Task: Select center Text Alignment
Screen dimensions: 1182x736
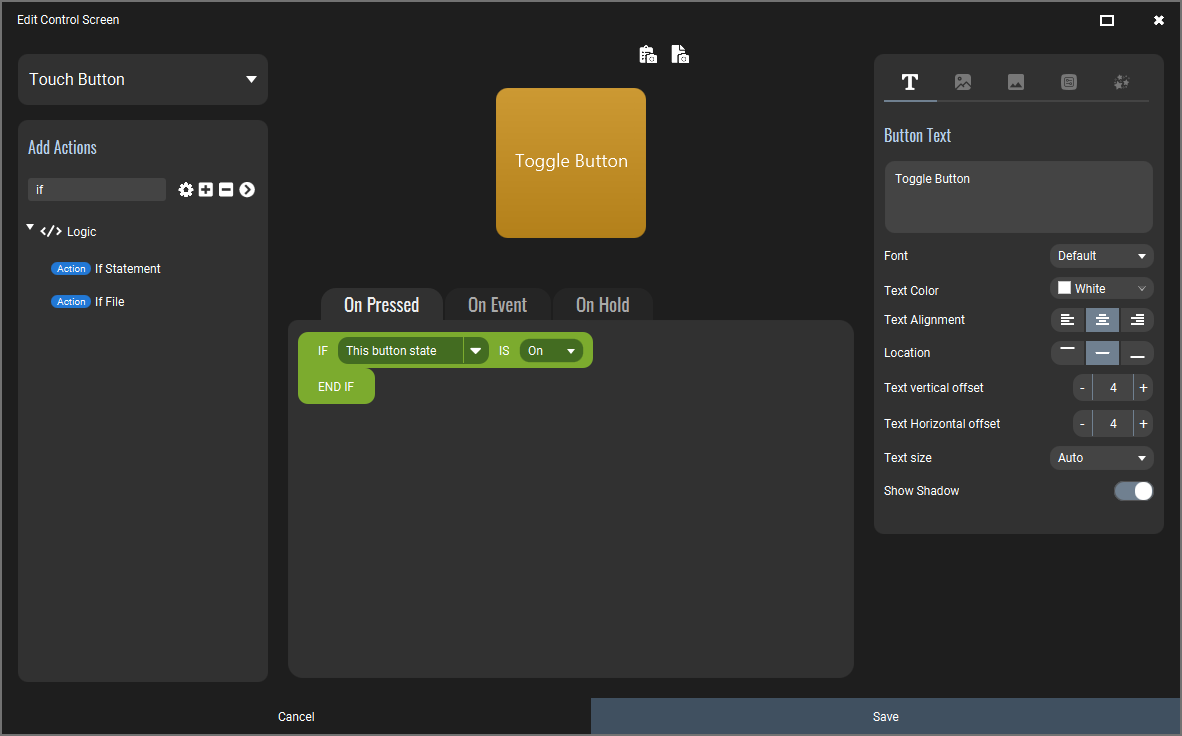Action: pos(1102,319)
